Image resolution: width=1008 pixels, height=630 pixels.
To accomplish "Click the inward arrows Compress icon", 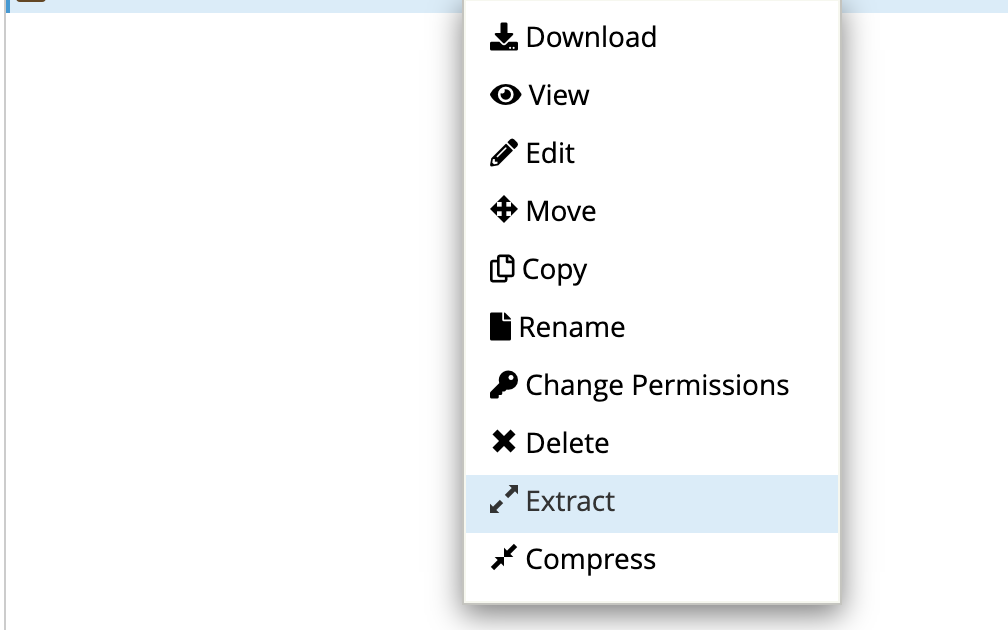I will (503, 557).
